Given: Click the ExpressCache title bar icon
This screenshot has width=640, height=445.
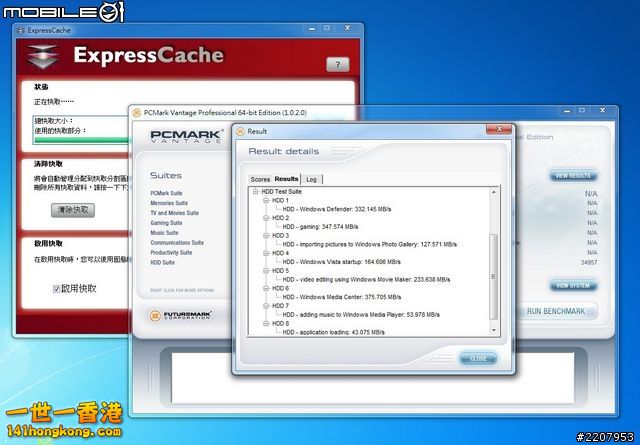Looking at the screenshot, I should tap(21, 31).
